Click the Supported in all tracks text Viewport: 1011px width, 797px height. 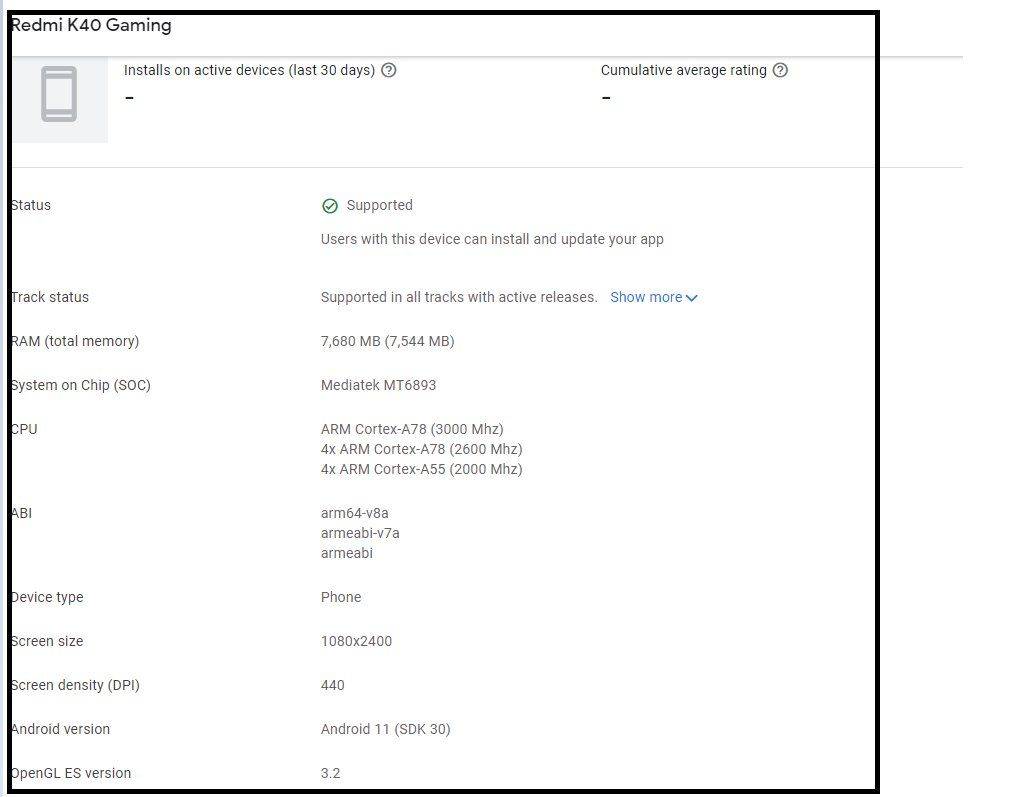460,297
